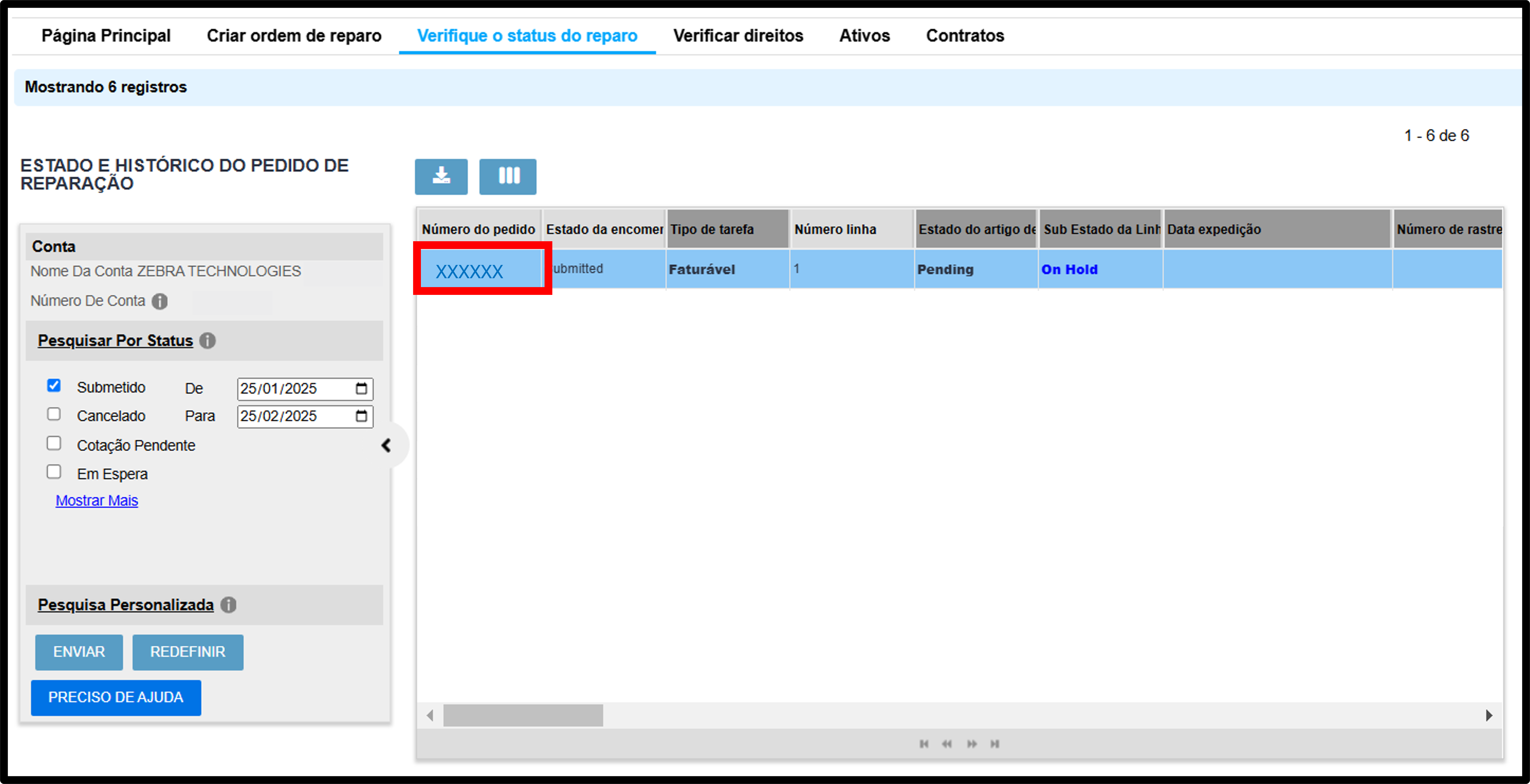Go to last page pagination icon
Viewport: 1530px width, 784px height.
pos(995,744)
